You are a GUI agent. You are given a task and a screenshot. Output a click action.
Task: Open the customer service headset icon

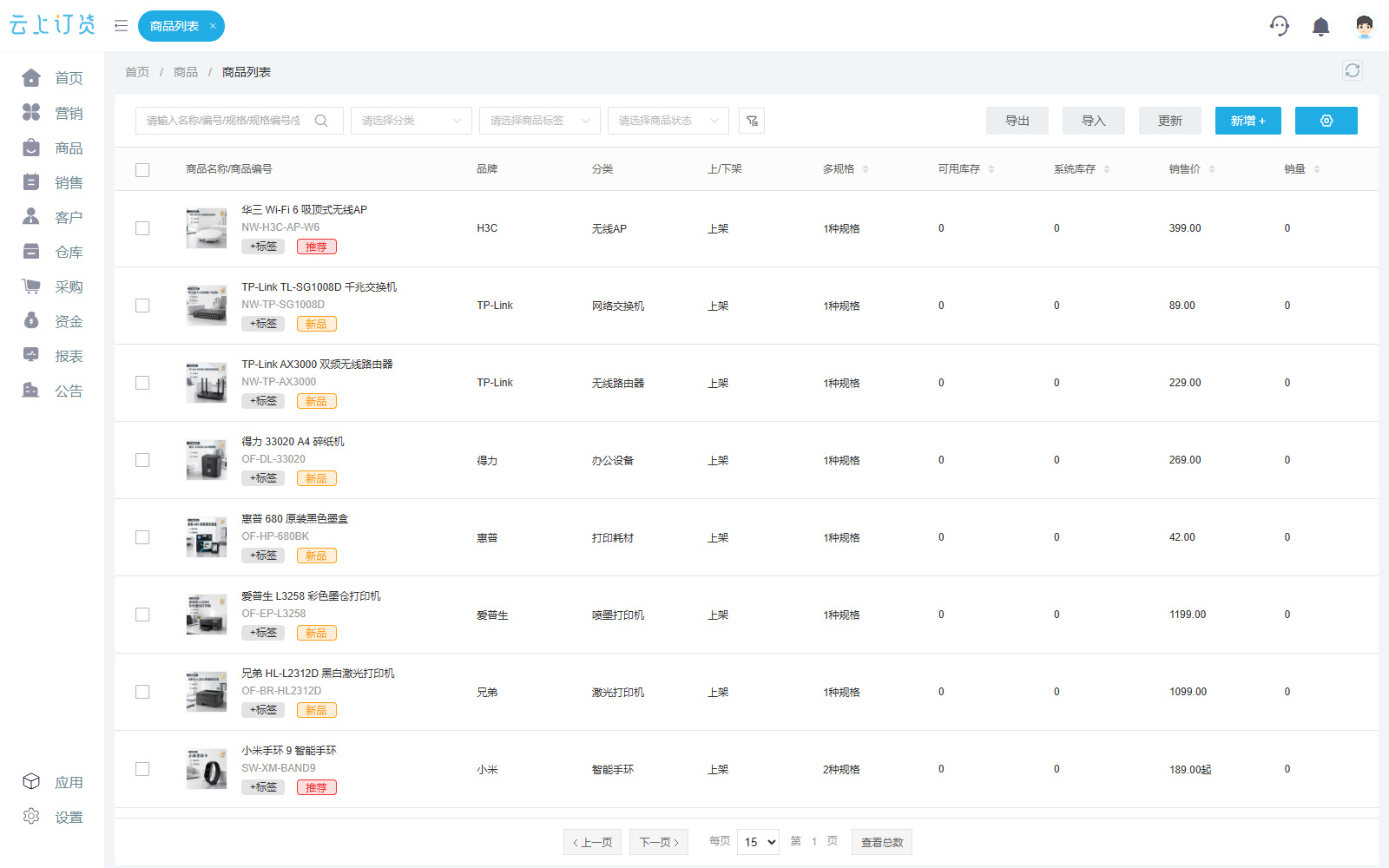click(1279, 26)
